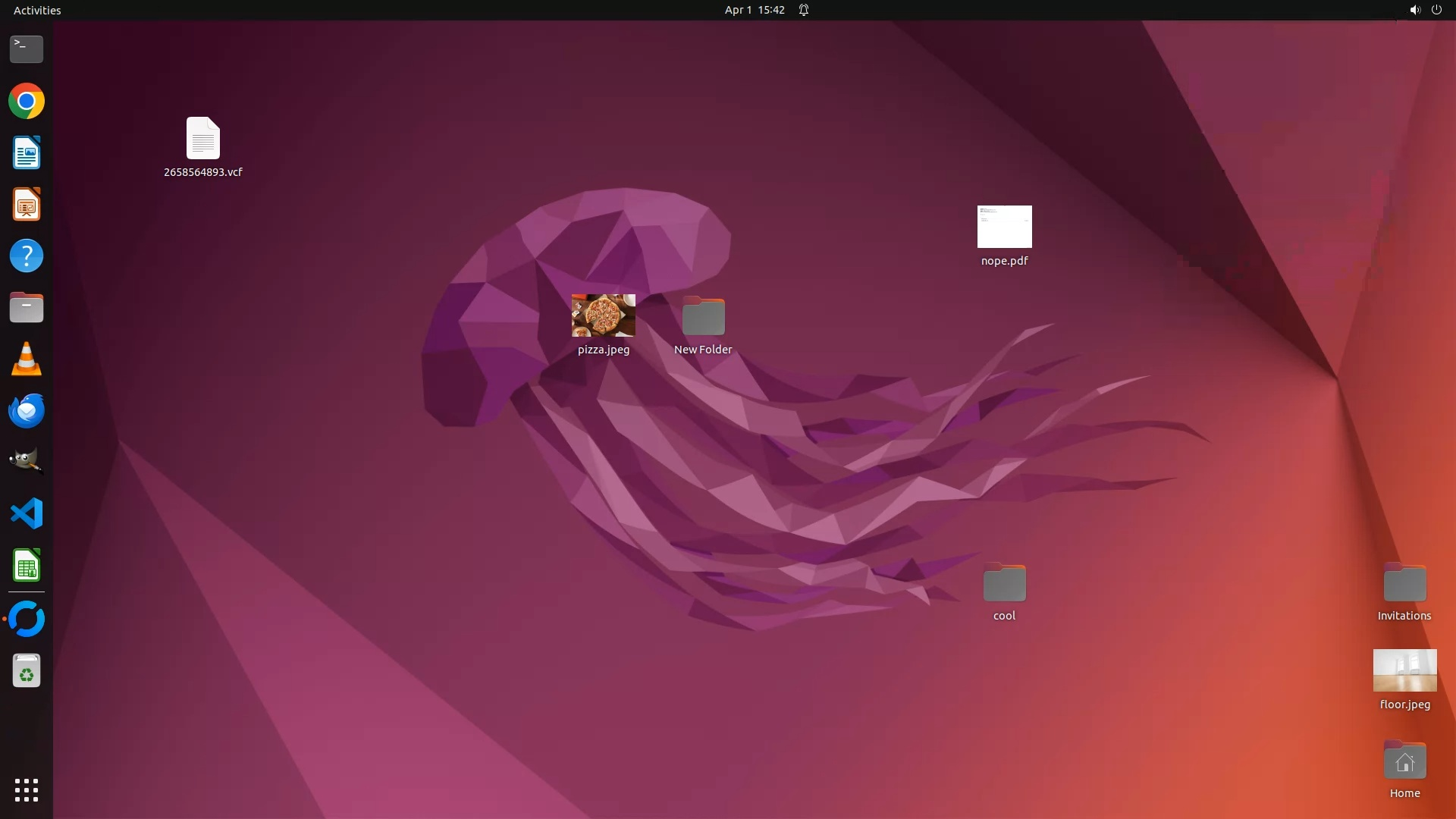1456x819 pixels.
Task: Open LibreOffice Calc in the dock
Action: [x=27, y=566]
